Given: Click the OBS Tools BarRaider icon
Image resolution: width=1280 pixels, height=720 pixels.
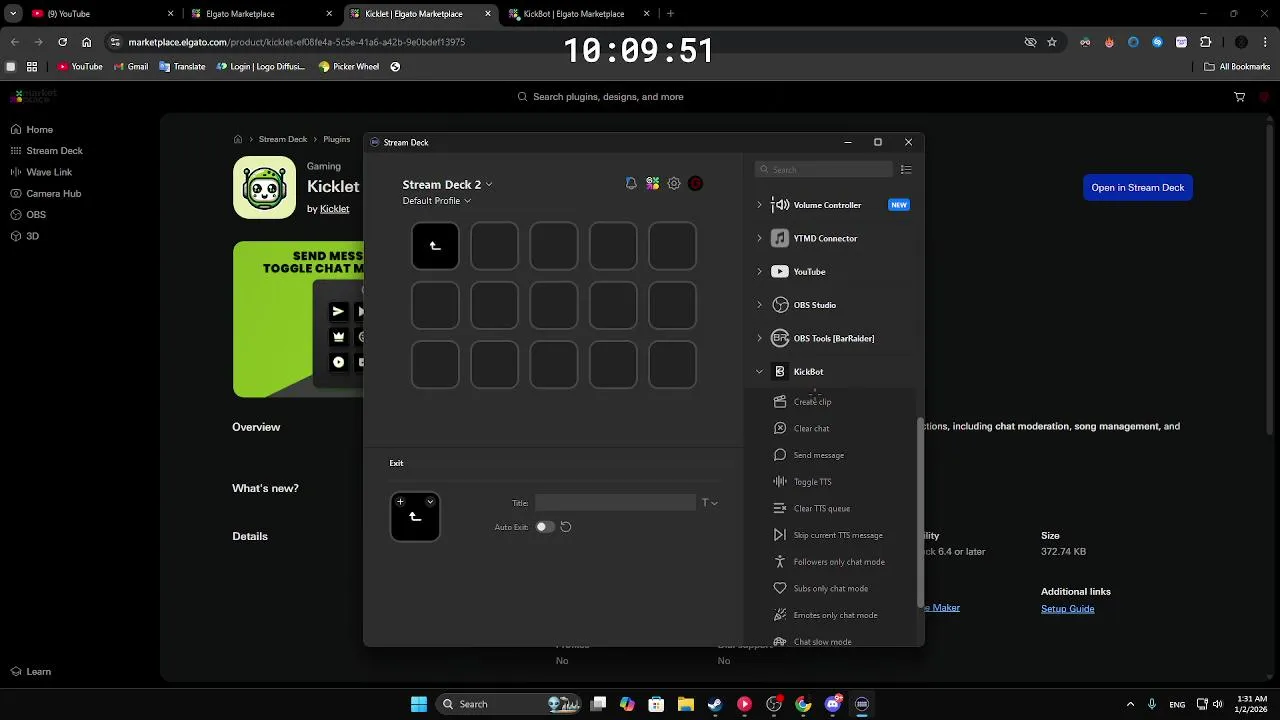Looking at the screenshot, I should (780, 338).
